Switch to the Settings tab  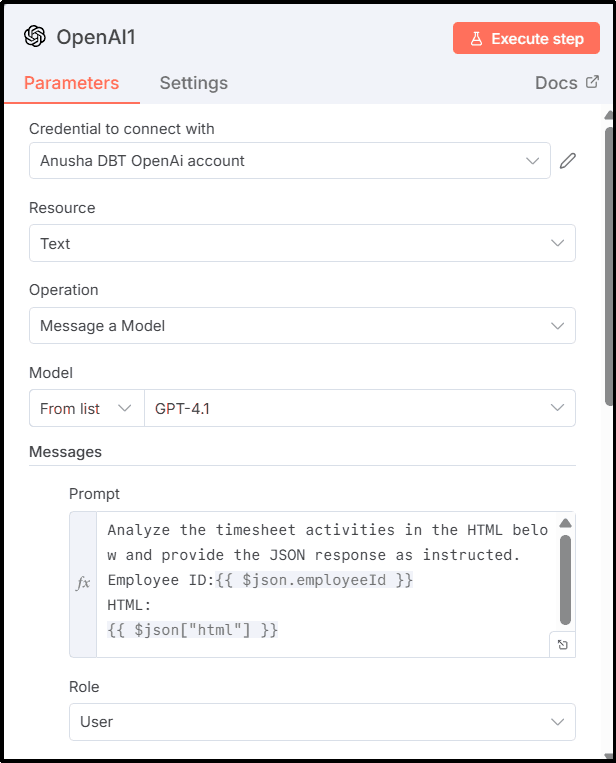(193, 83)
